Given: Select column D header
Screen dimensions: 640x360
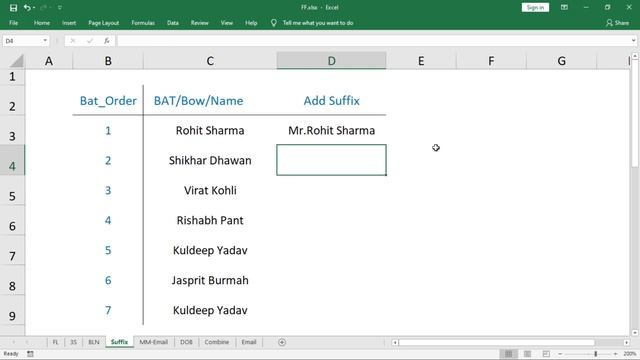Looking at the screenshot, I should pyautogui.click(x=331, y=61).
